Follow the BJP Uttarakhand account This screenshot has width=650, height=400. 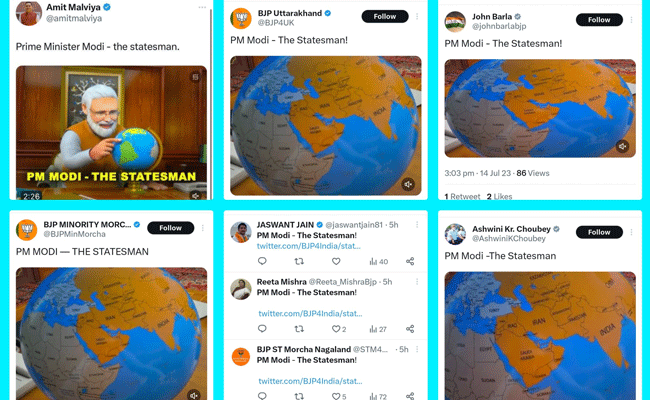385,17
